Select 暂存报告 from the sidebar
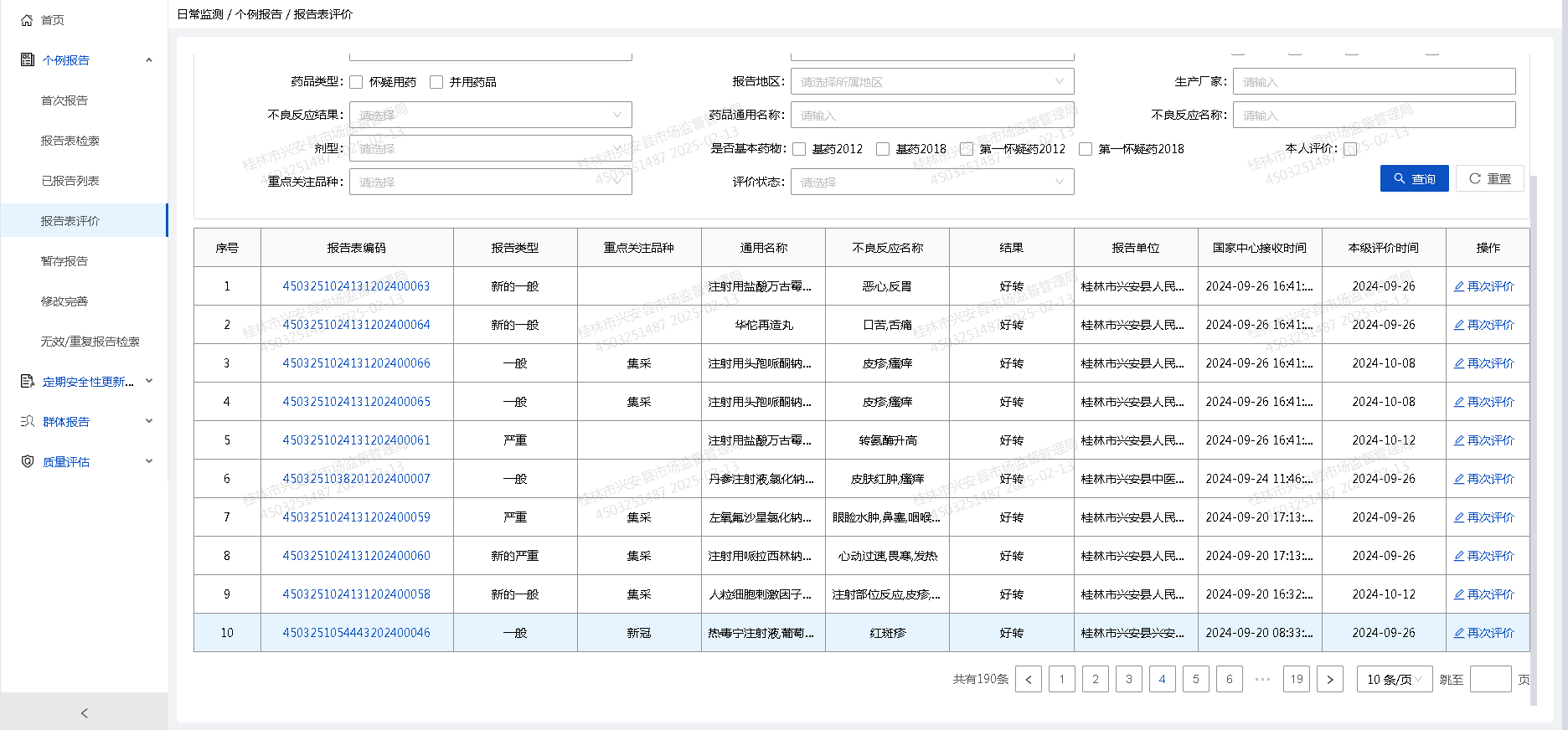Screen dimensions: 1568x730 [64, 261]
